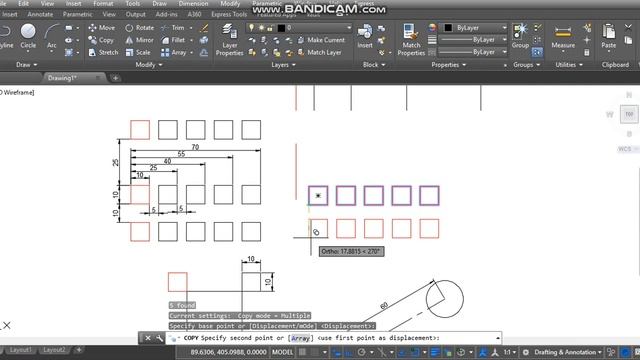640x360 pixels.
Task: Switch to the Annotate ribbon tab
Action: click(40, 14)
